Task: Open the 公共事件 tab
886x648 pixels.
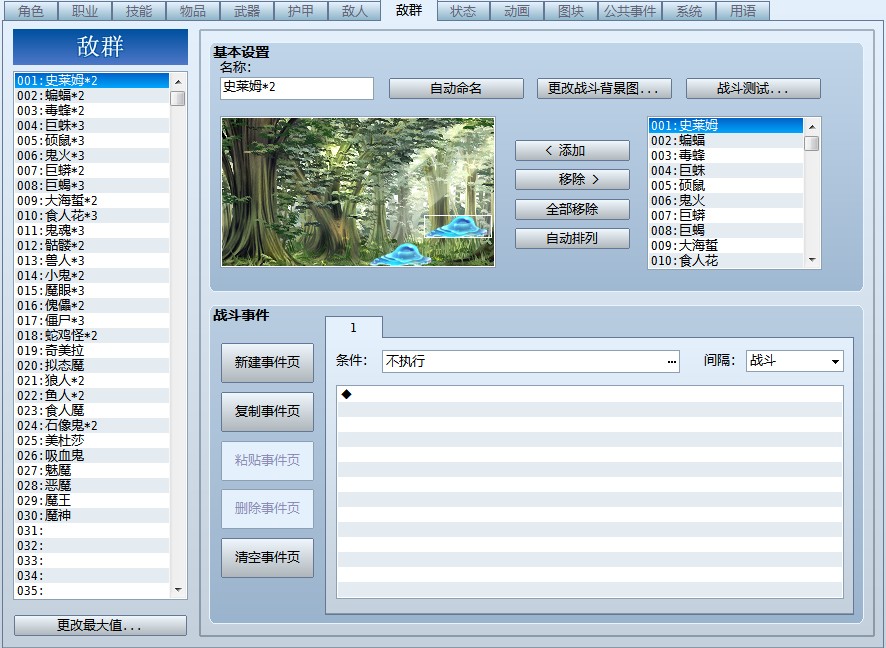Action: click(x=630, y=11)
